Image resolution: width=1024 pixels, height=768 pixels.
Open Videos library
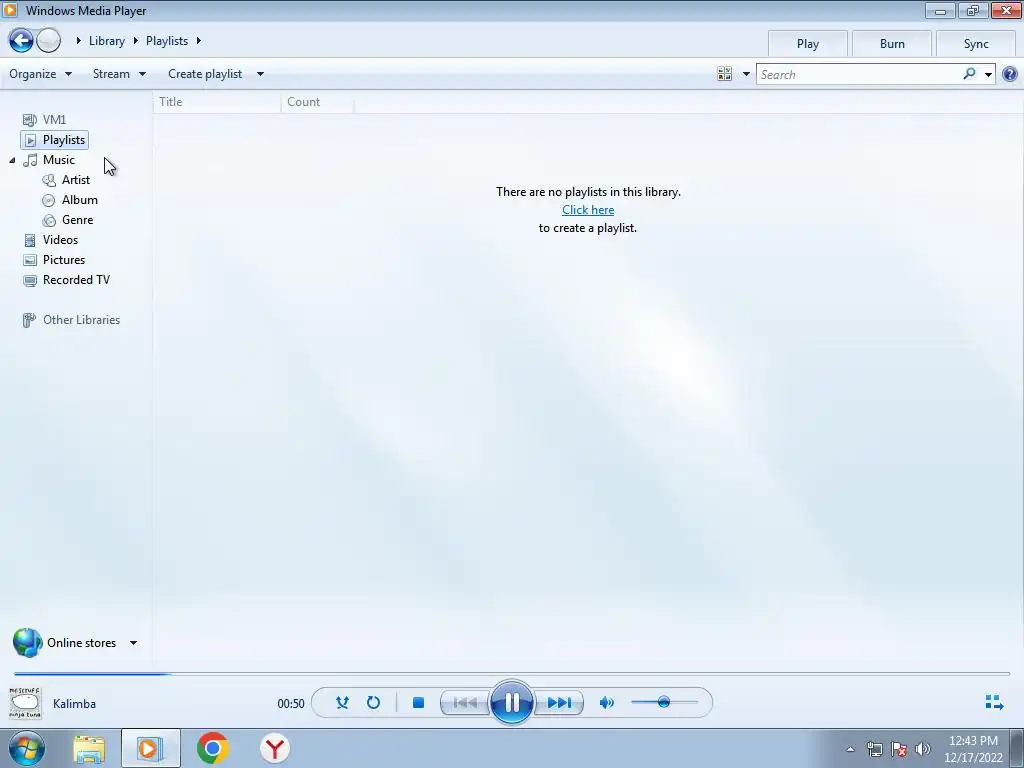(51, 240)
